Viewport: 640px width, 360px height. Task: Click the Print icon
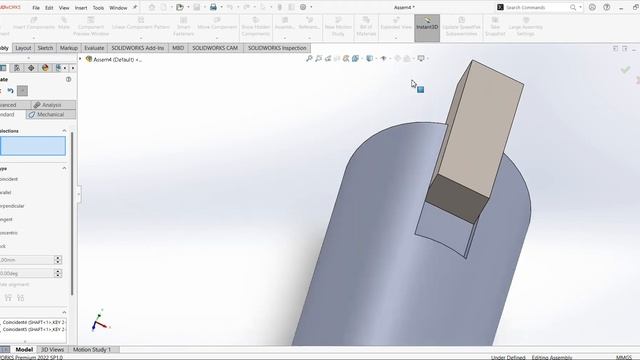click(213, 7)
